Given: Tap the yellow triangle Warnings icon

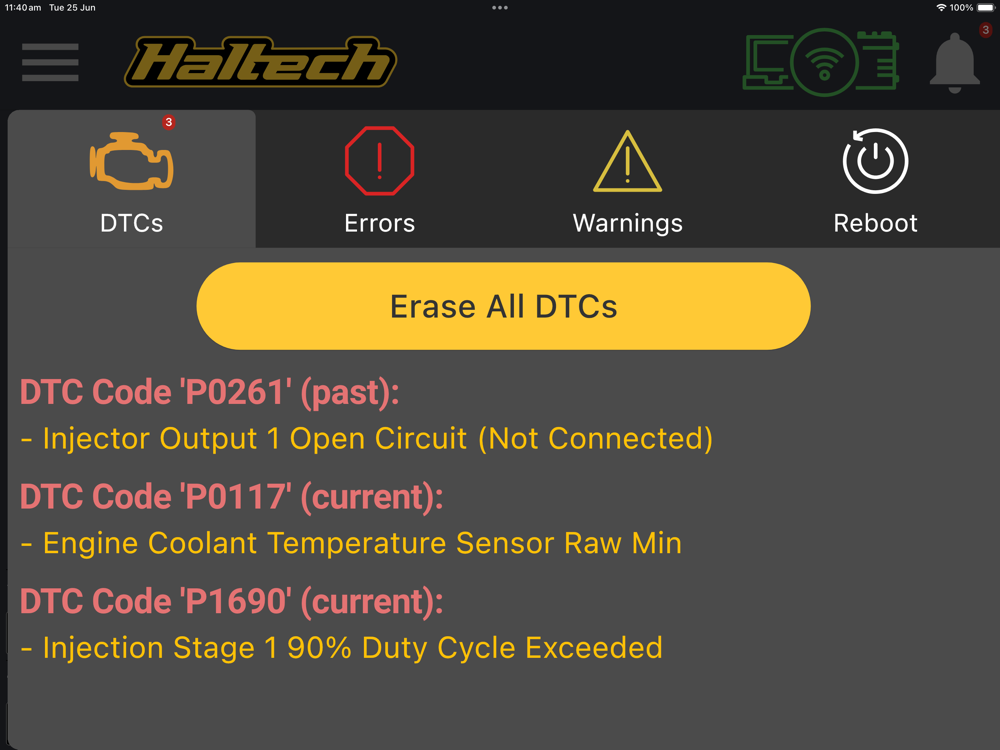Looking at the screenshot, I should 628,161.
